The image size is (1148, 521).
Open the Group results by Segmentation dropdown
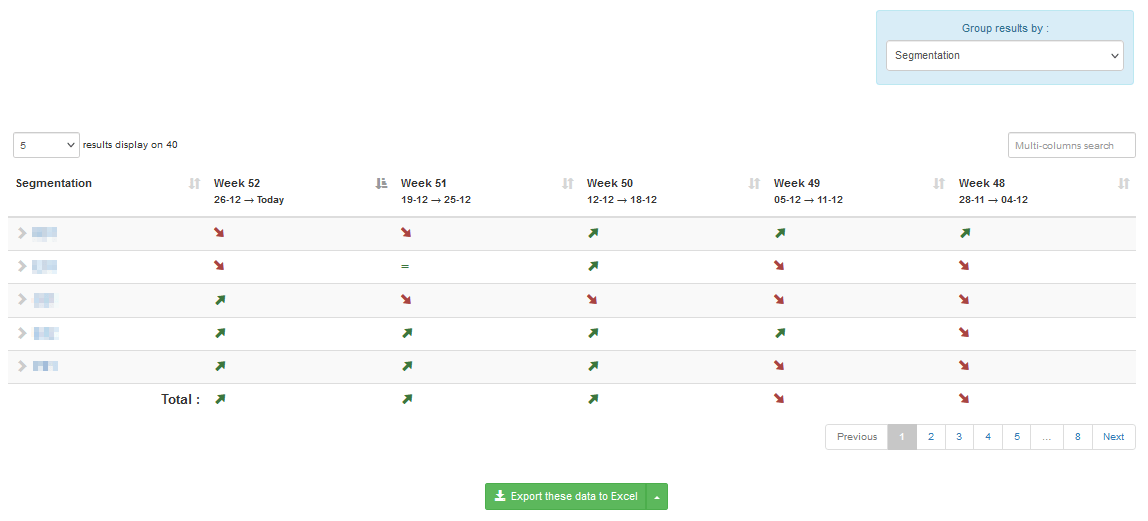tap(1004, 56)
